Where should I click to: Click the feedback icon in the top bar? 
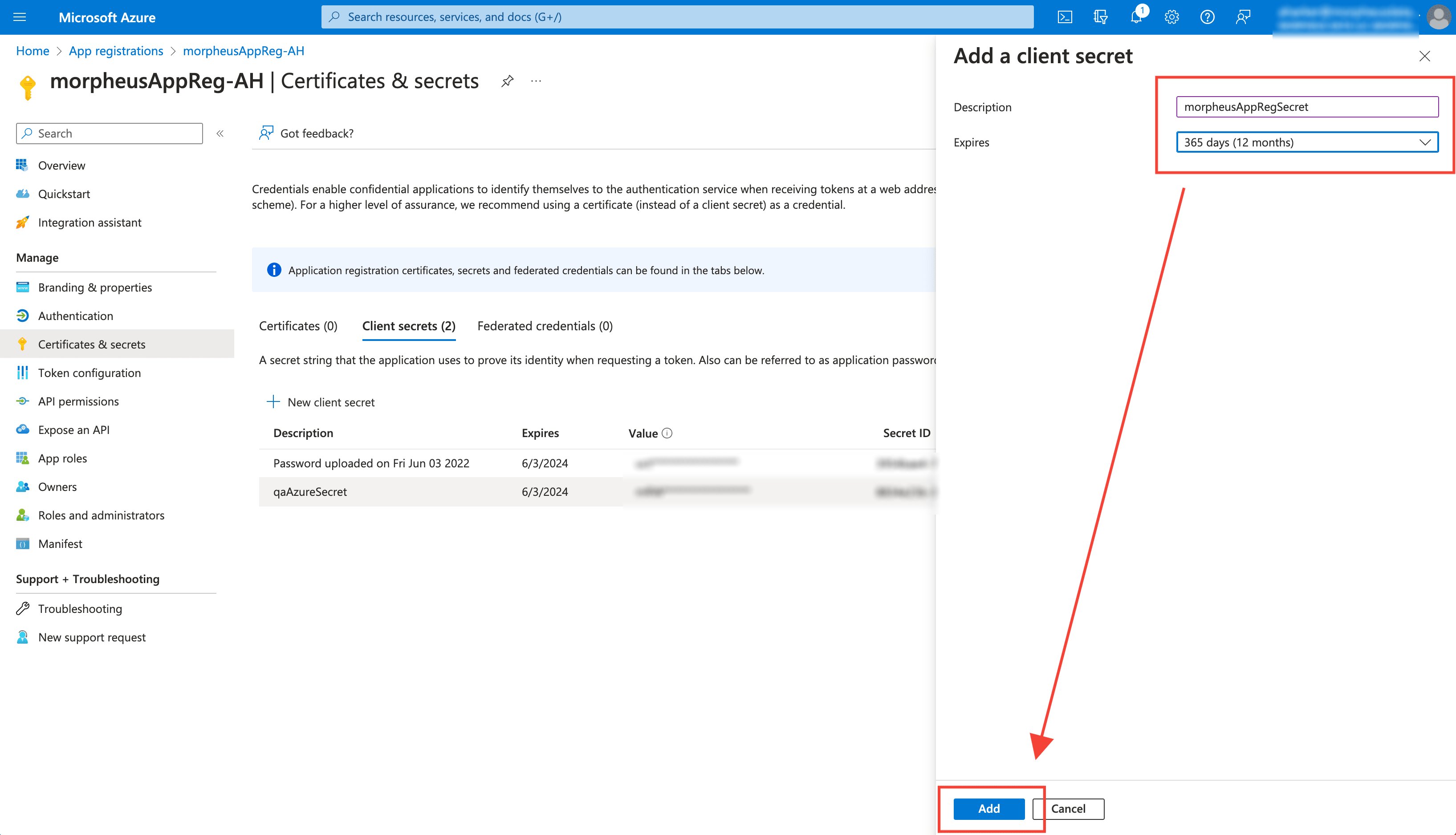(x=1243, y=17)
